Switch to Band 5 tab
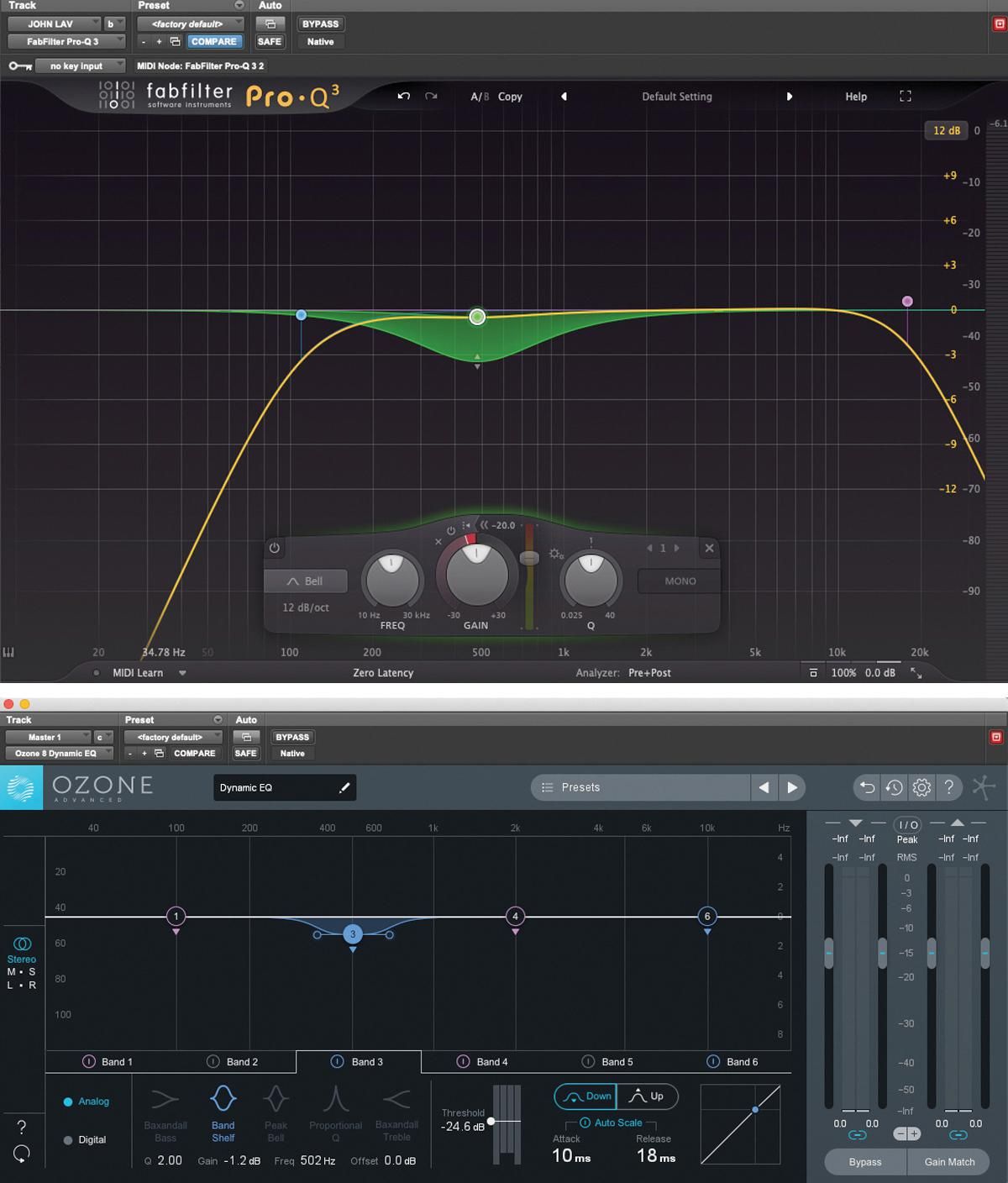This screenshot has width=1008, height=1183. tap(608, 1062)
